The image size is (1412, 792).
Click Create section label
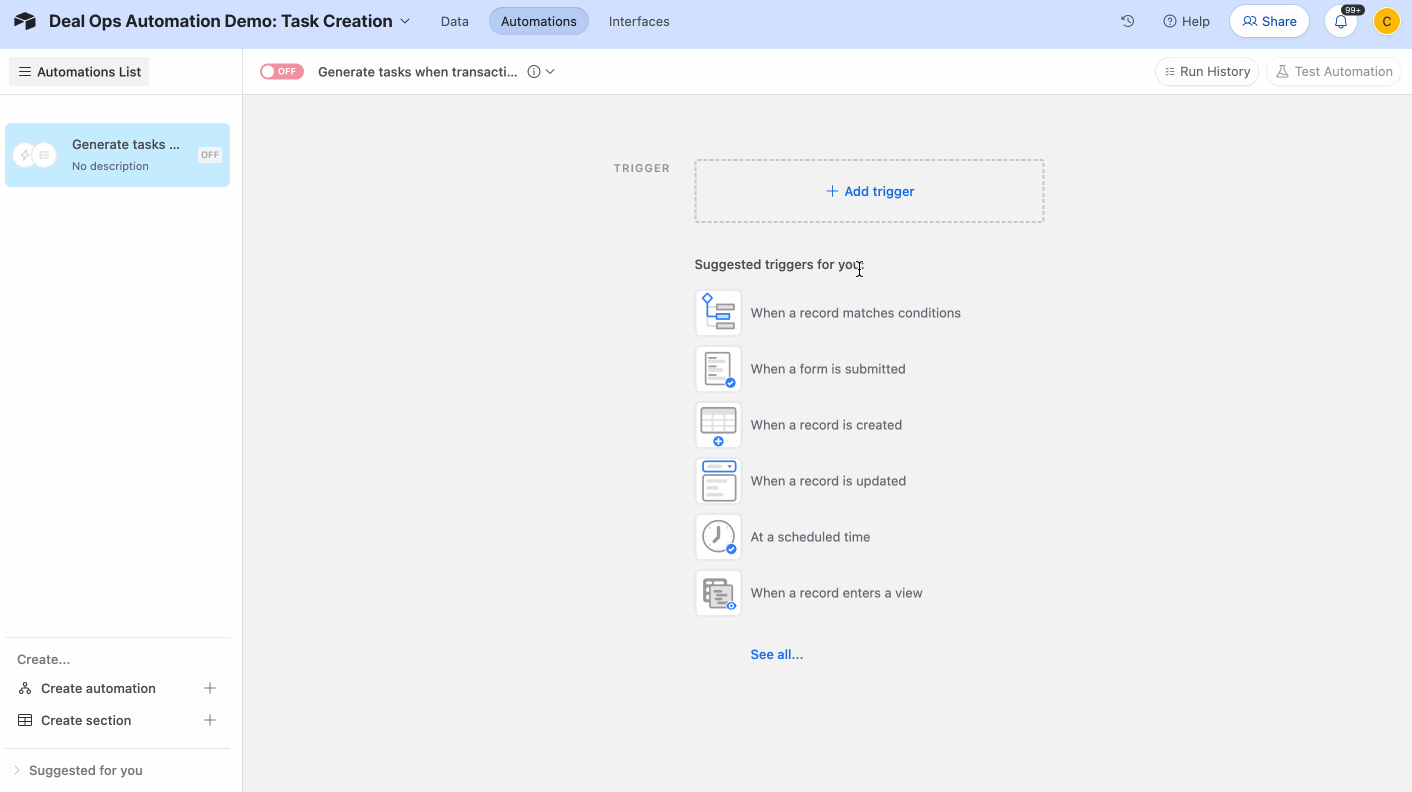[x=86, y=720]
